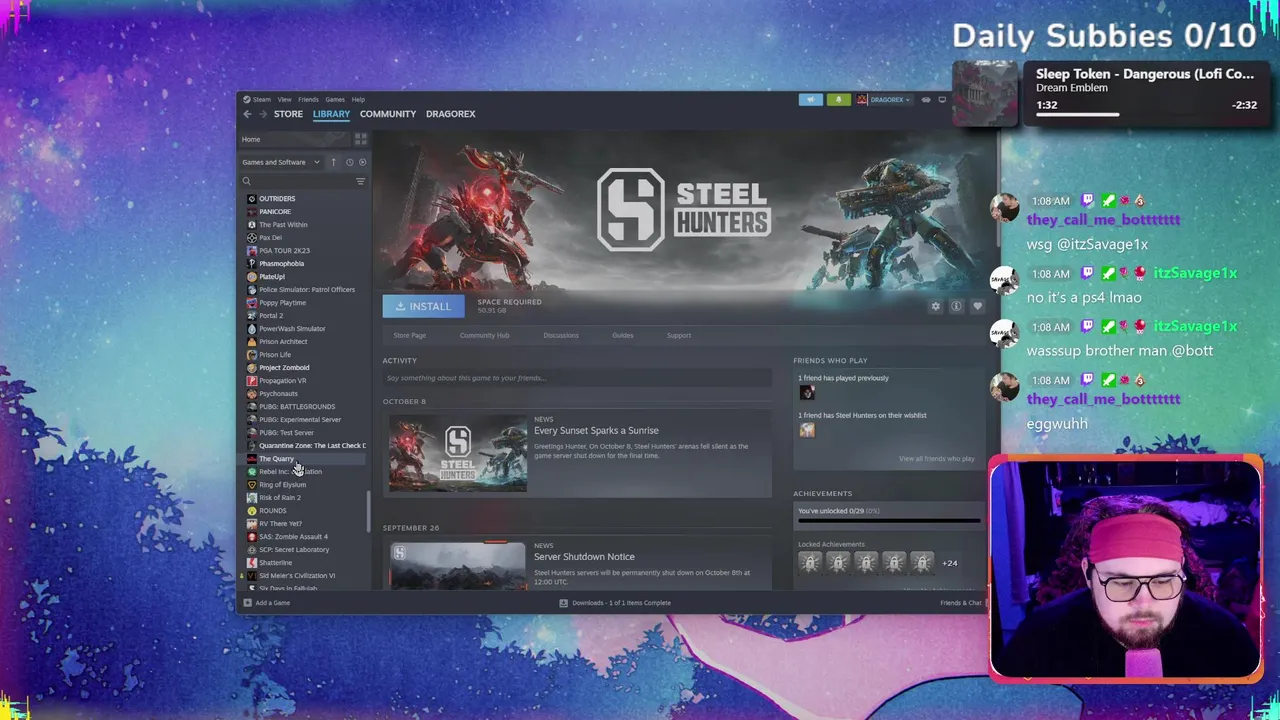Image resolution: width=1280 pixels, height=720 pixels.
Task: Go forward with the Steam forward arrow
Action: click(264, 114)
